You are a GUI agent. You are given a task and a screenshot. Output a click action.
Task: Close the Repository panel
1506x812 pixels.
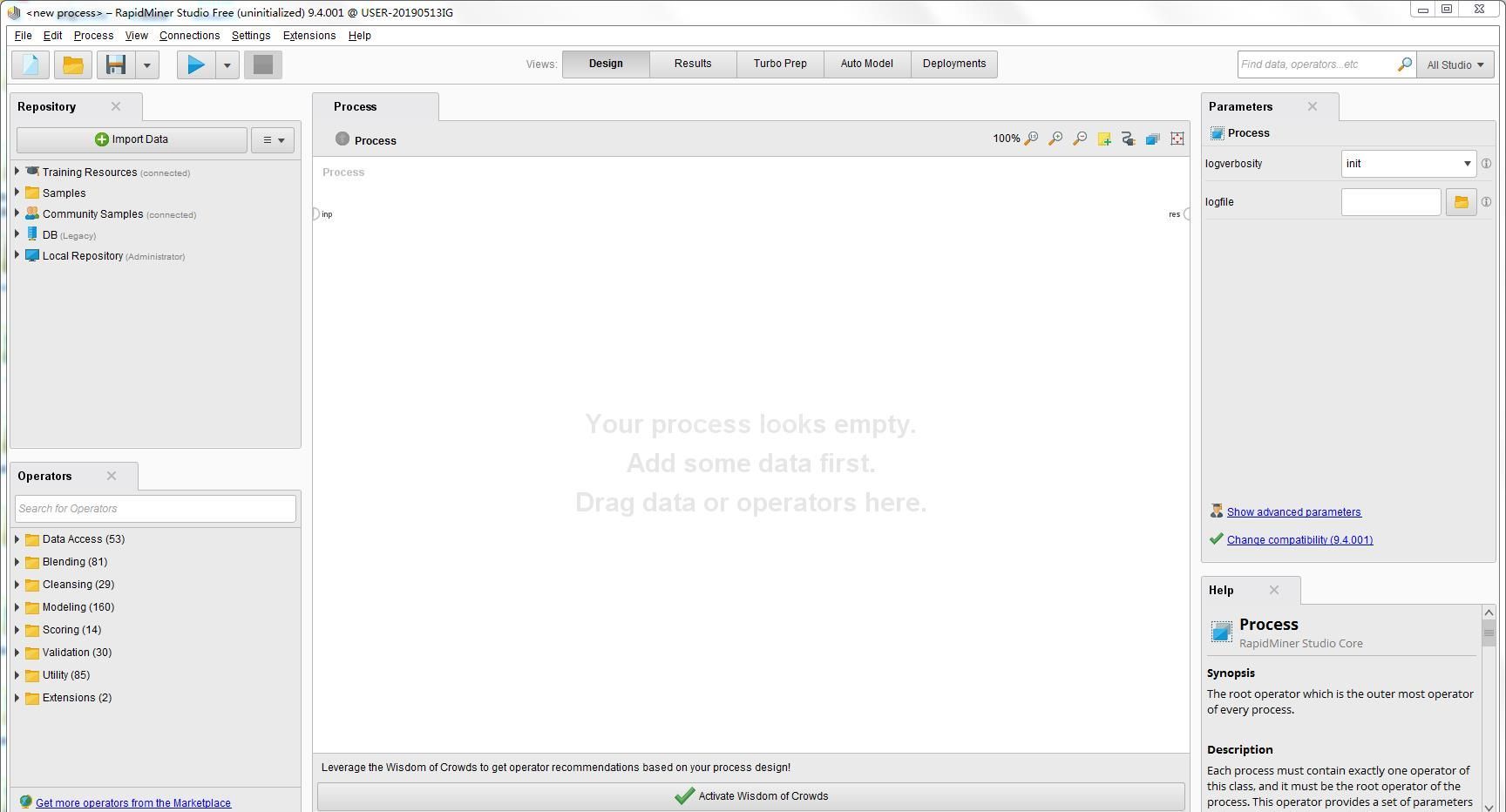(x=116, y=106)
